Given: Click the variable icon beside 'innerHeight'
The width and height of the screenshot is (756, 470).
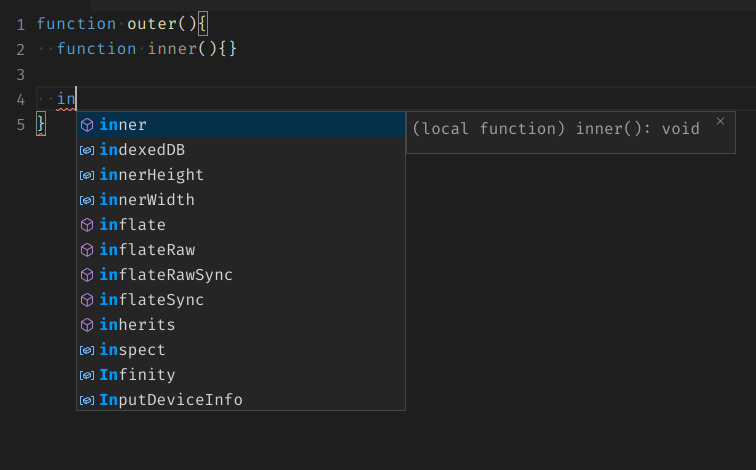Looking at the screenshot, I should [87, 175].
